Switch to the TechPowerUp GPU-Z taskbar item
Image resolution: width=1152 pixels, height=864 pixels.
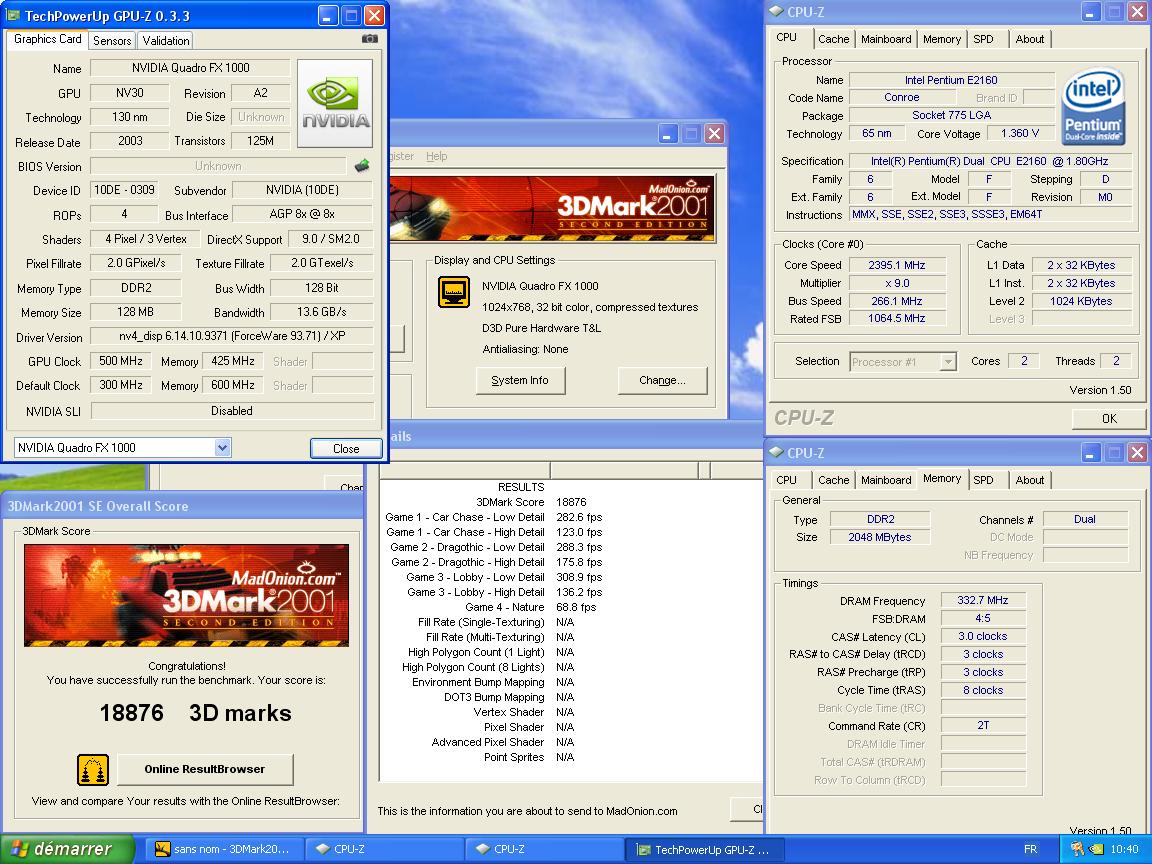click(704, 849)
